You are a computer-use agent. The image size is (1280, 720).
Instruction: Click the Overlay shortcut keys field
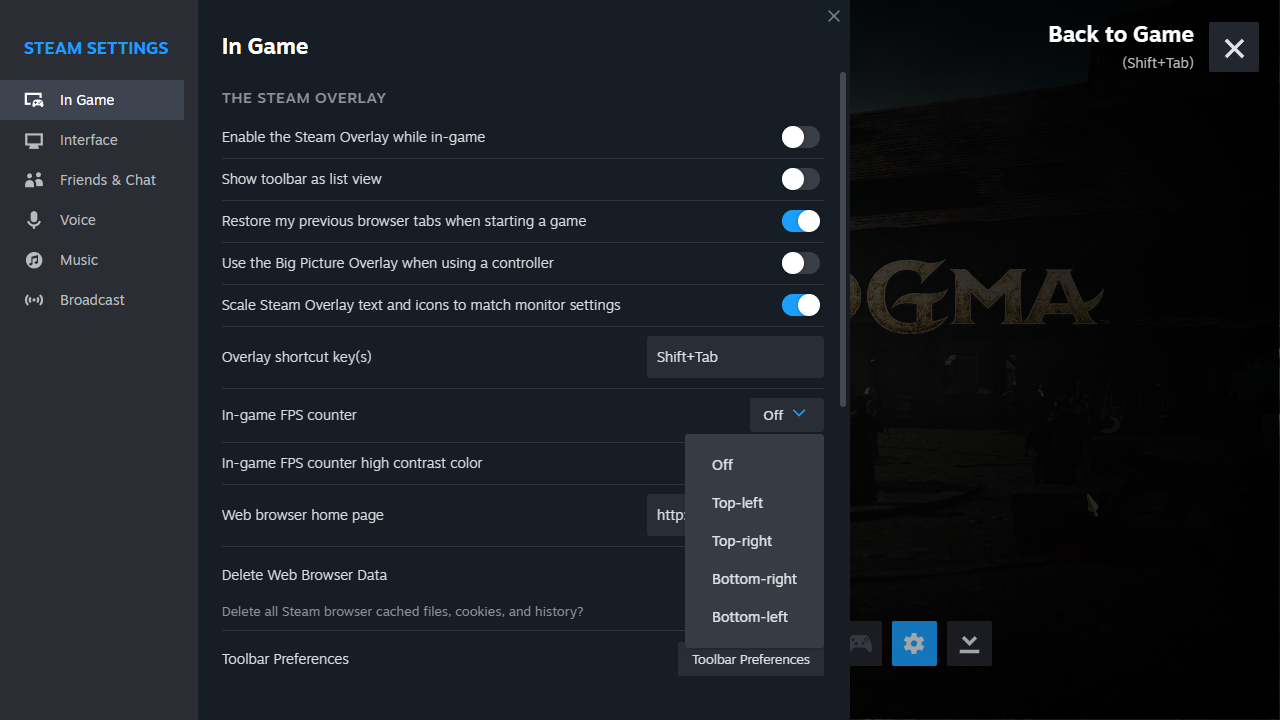(x=735, y=356)
